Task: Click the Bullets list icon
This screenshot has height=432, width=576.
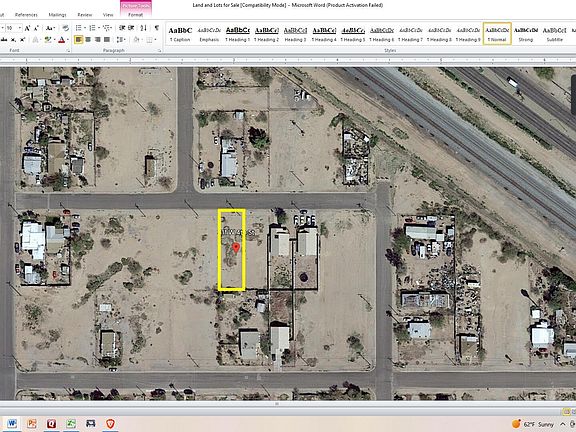Action: click(78, 28)
